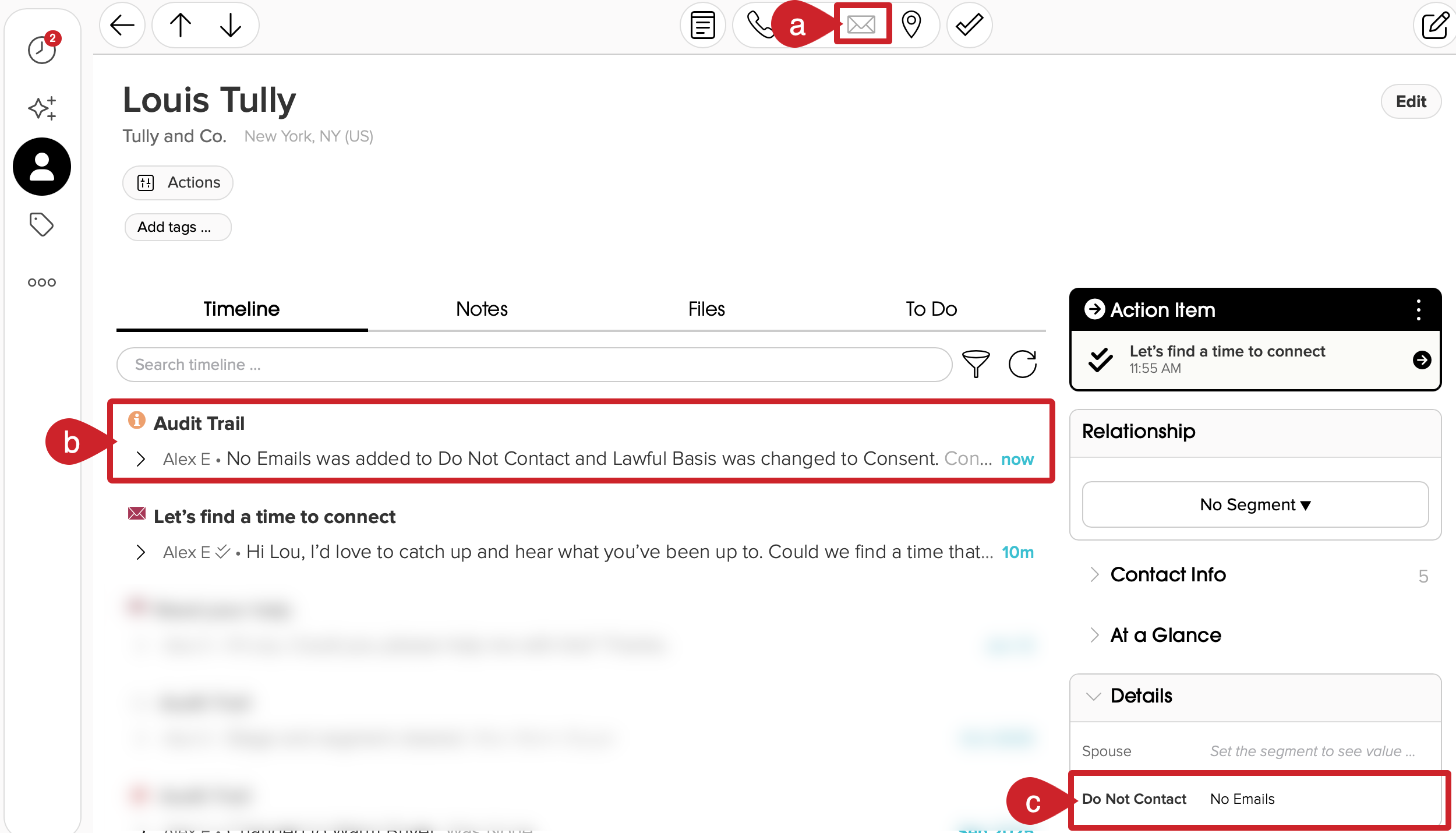Expand the Audit Trail entry chevron
The width and height of the screenshot is (1456, 833).
[140, 459]
